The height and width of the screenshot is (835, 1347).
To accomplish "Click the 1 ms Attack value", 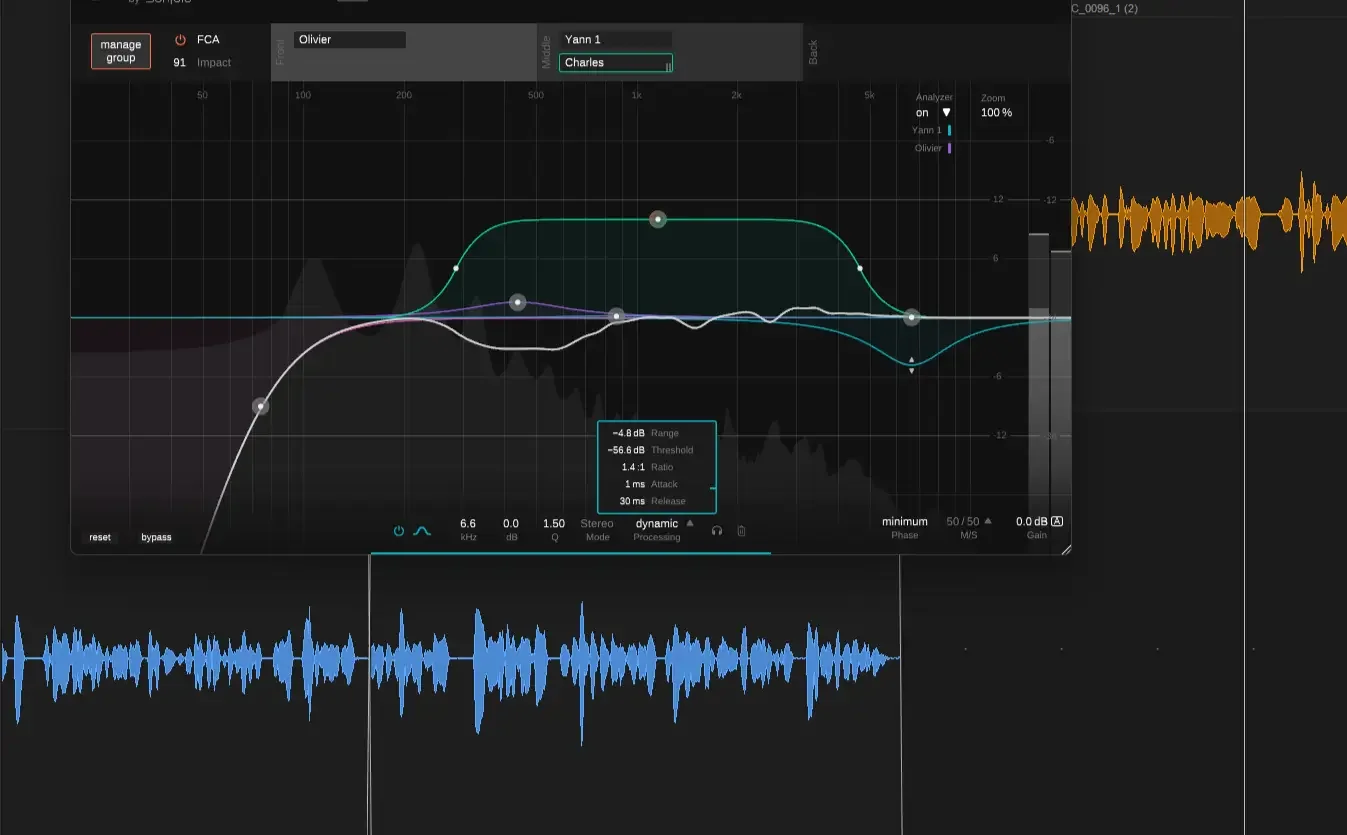I will click(x=635, y=484).
